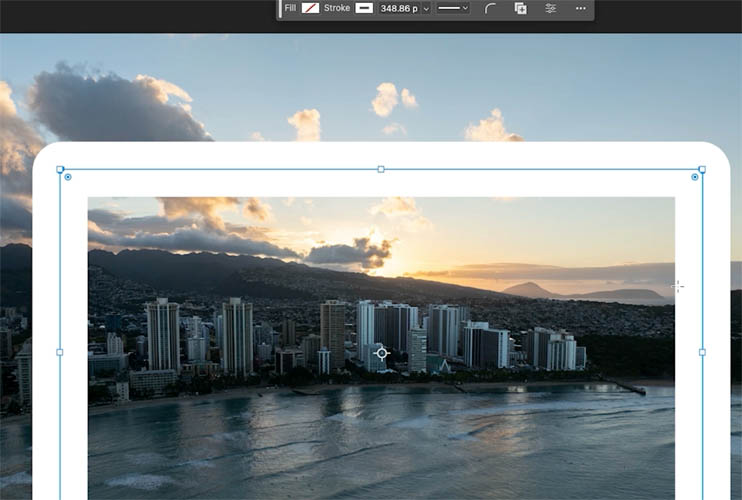The width and height of the screenshot is (742, 500).
Task: Click the top-left corner radius widget
Action: click(x=68, y=177)
